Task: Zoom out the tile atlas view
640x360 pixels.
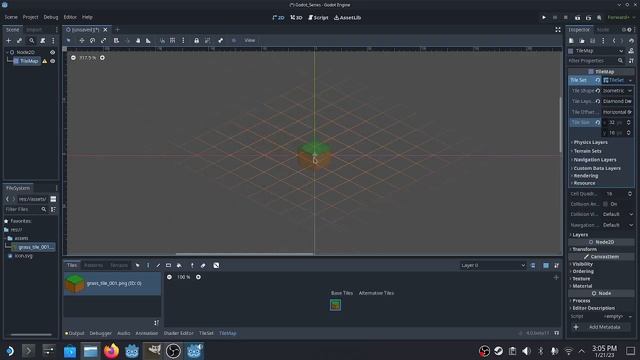Action: (x=169, y=277)
